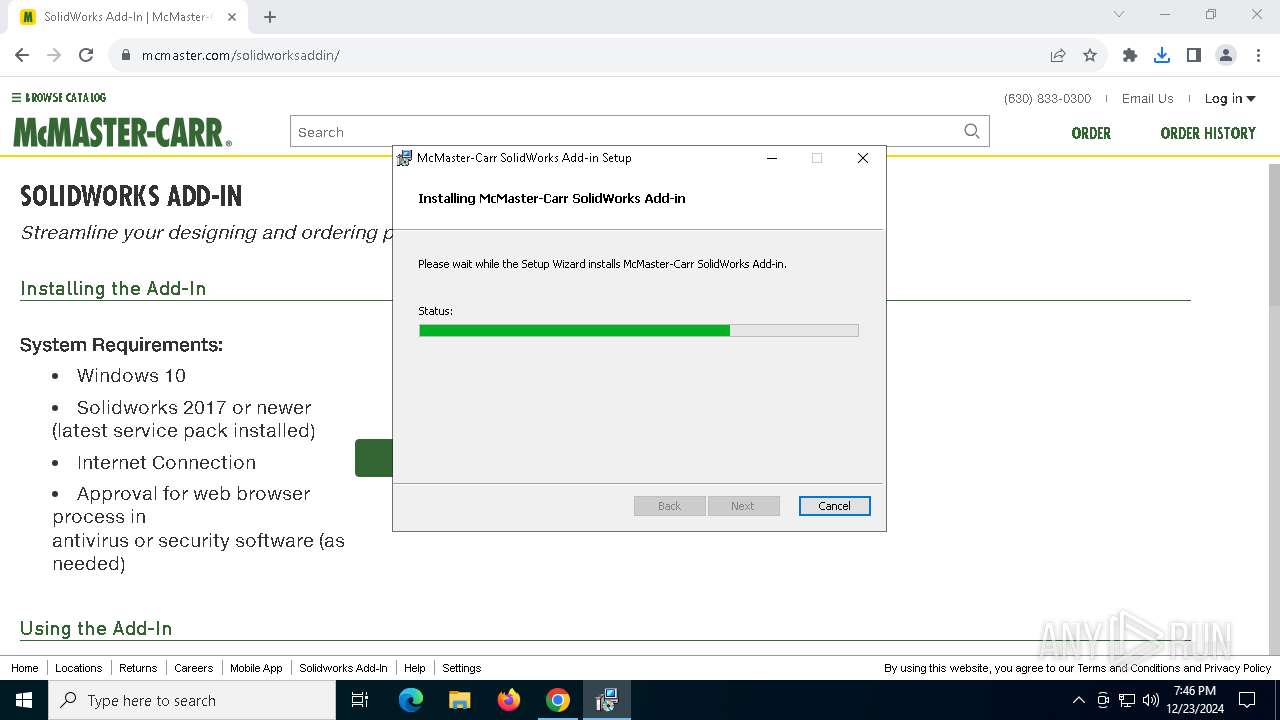This screenshot has width=1280, height=720.
Task: Show Chrome downloads
Action: point(1162,56)
